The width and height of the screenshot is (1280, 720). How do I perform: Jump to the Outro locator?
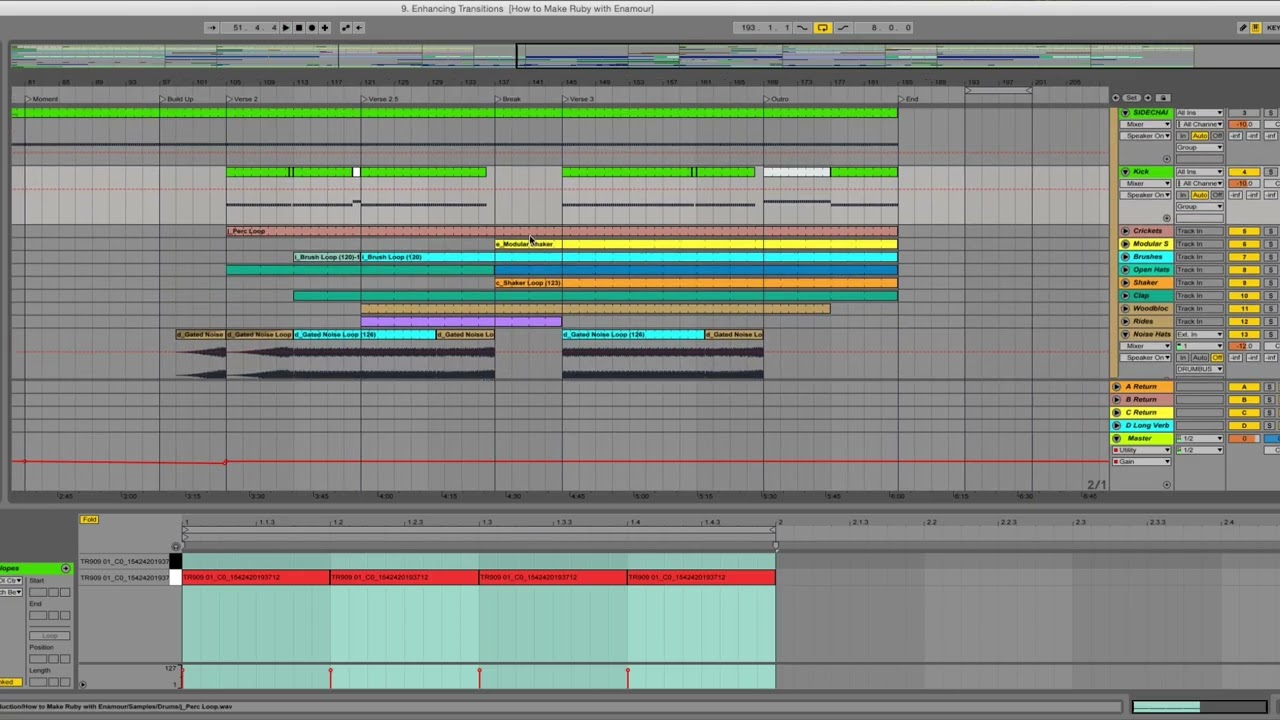coord(778,99)
